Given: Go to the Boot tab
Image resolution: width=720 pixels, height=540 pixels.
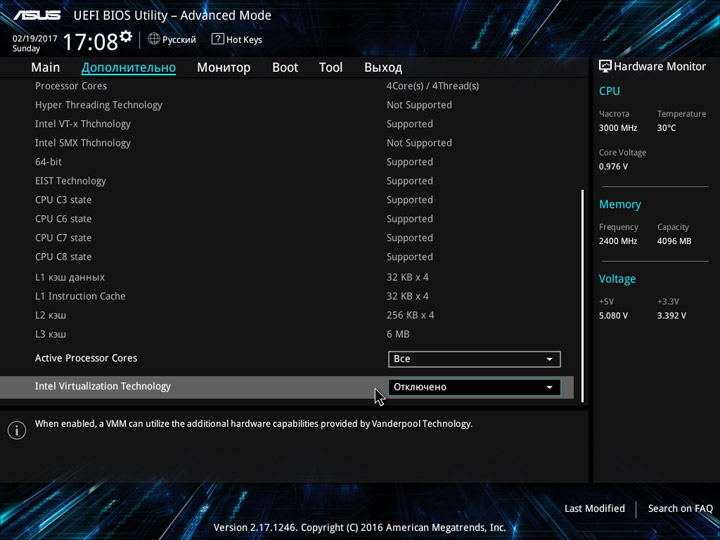Looking at the screenshot, I should (x=285, y=68).
